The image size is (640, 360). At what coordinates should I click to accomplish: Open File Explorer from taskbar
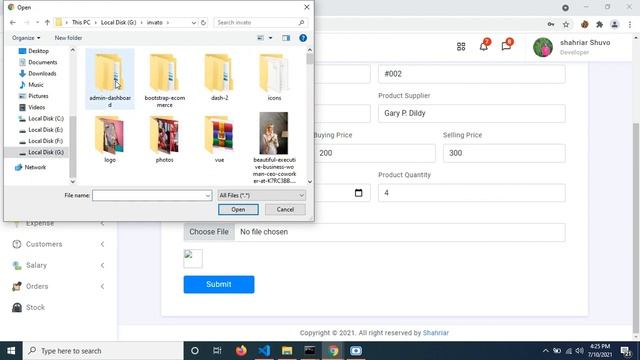coord(287,351)
